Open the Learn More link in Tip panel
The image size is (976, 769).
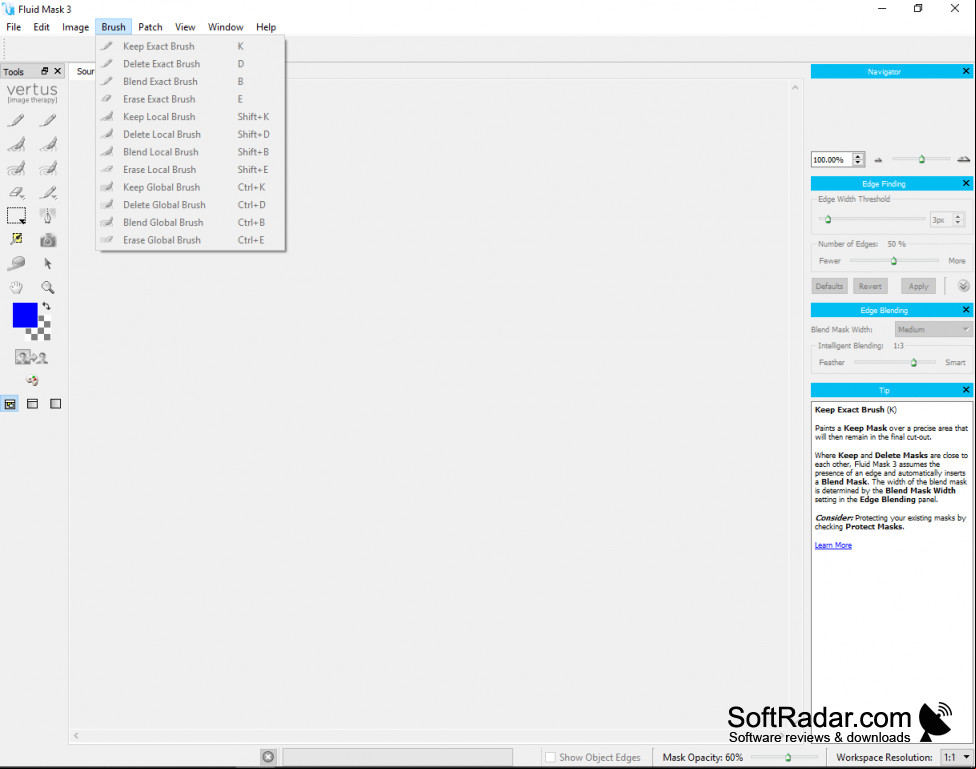coord(833,545)
